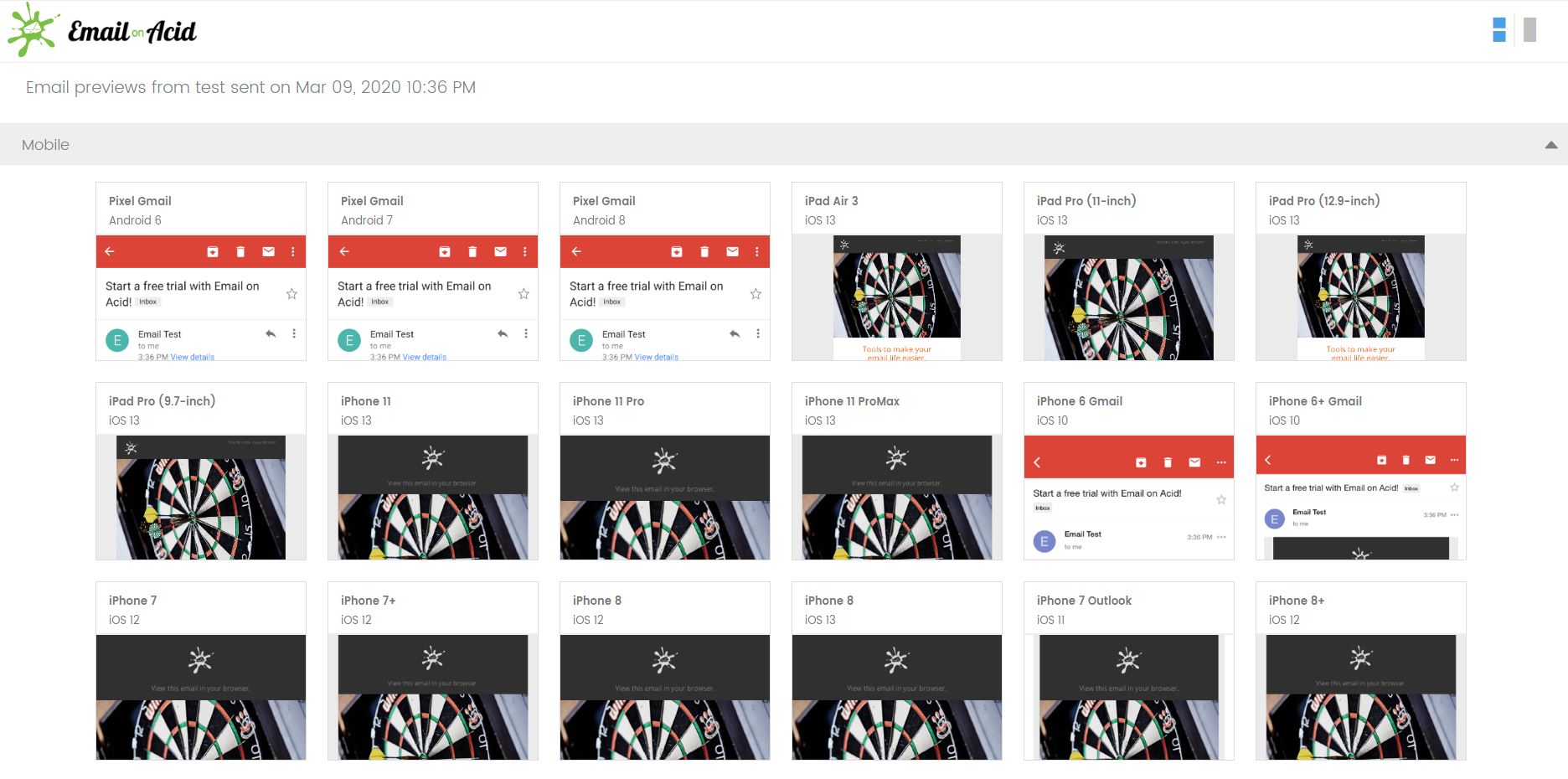This screenshot has height=779, width=1568.
Task: Click mail icon in Android 6 preview
Action: pos(268,251)
